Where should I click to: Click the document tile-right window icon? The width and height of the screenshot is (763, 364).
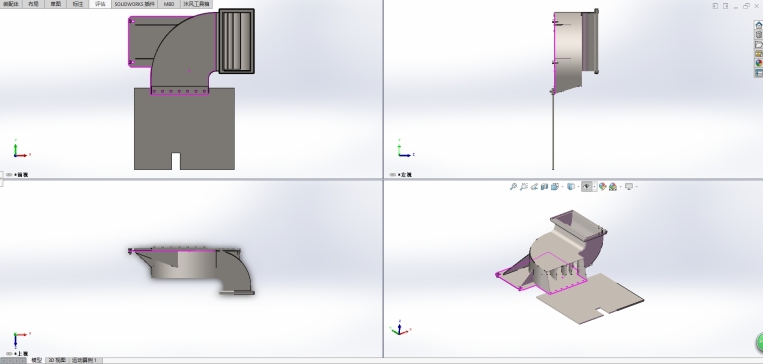tap(726, 6)
